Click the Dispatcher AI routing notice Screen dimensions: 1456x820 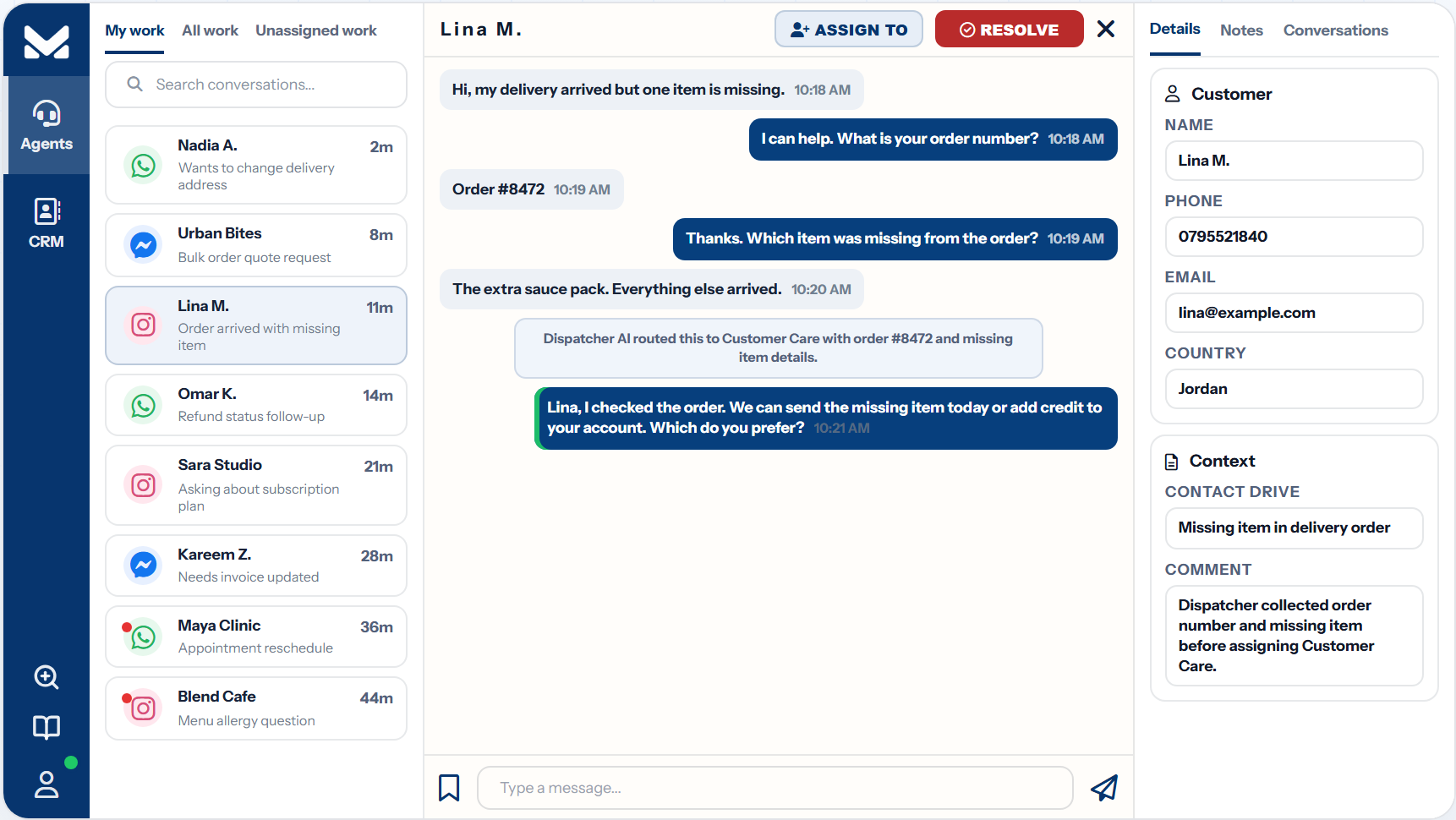coord(779,348)
